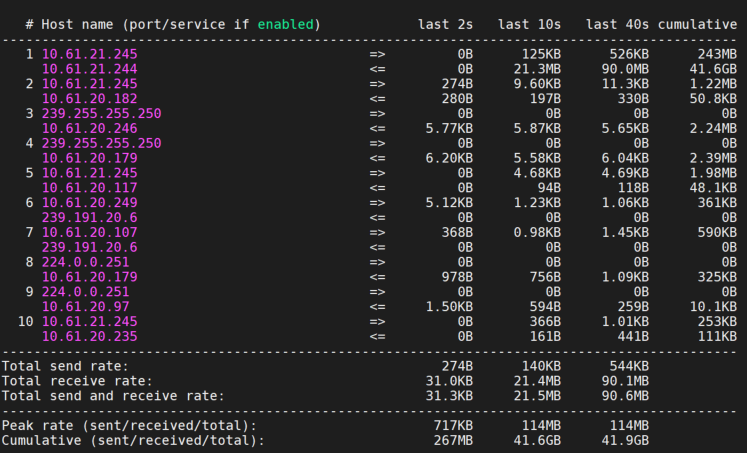
Task: Click the 'Total send rate:' label
Action: pyautogui.click(x=65, y=366)
